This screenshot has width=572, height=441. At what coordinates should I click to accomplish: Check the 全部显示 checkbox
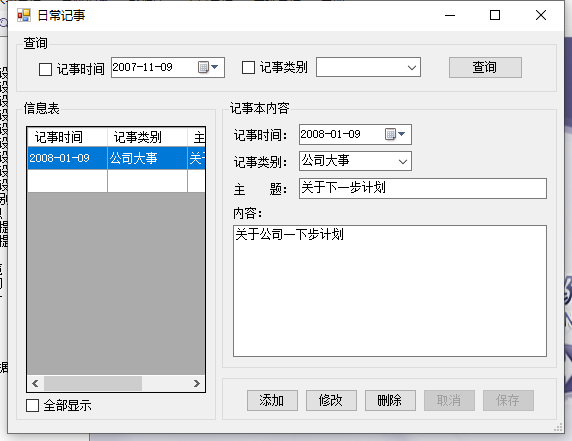[x=32, y=405]
